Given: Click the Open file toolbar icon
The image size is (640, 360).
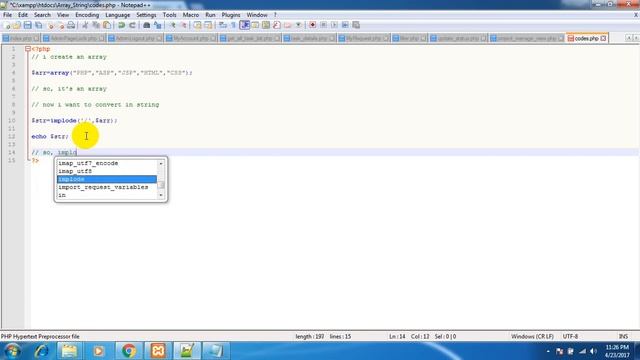Looking at the screenshot, I should click(17, 25).
